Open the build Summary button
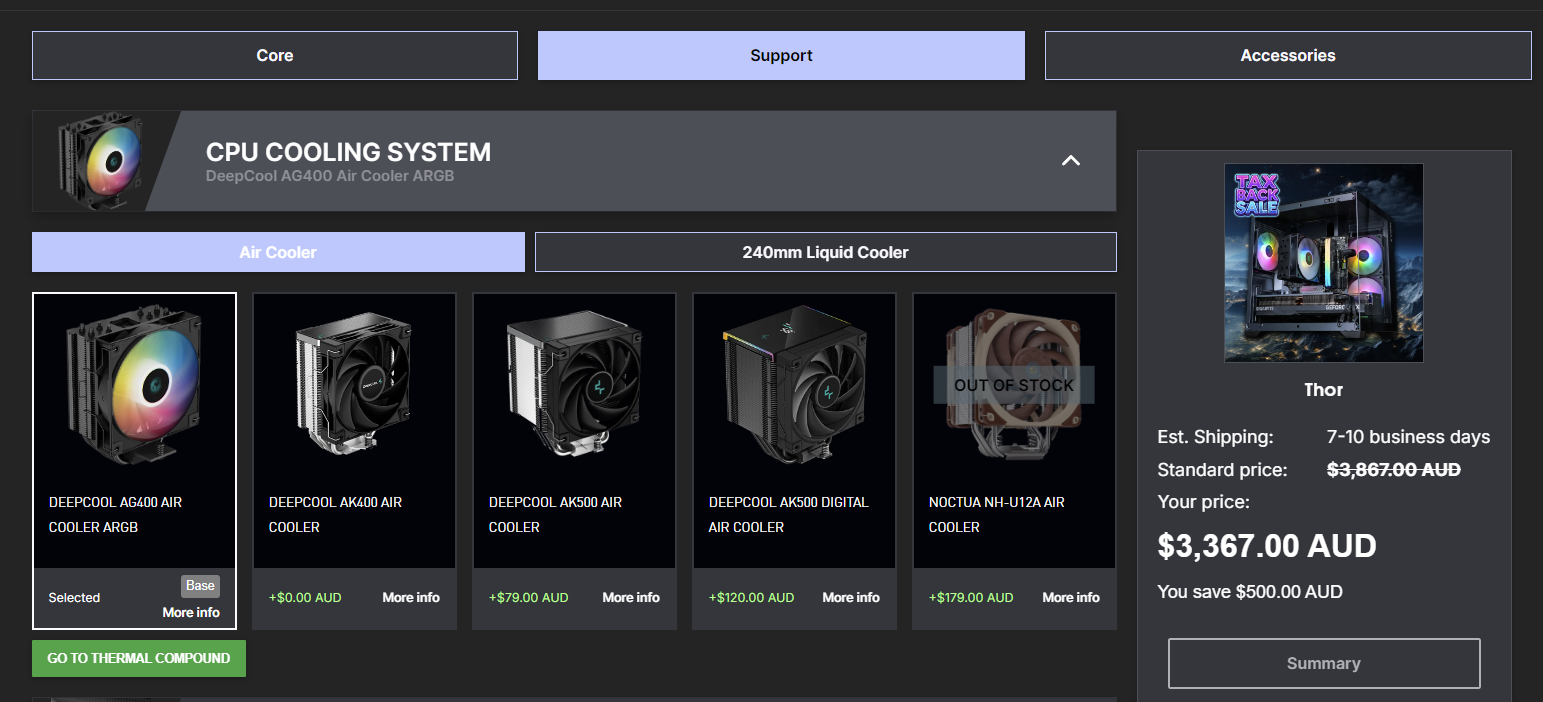1543x702 pixels. pyautogui.click(x=1324, y=663)
